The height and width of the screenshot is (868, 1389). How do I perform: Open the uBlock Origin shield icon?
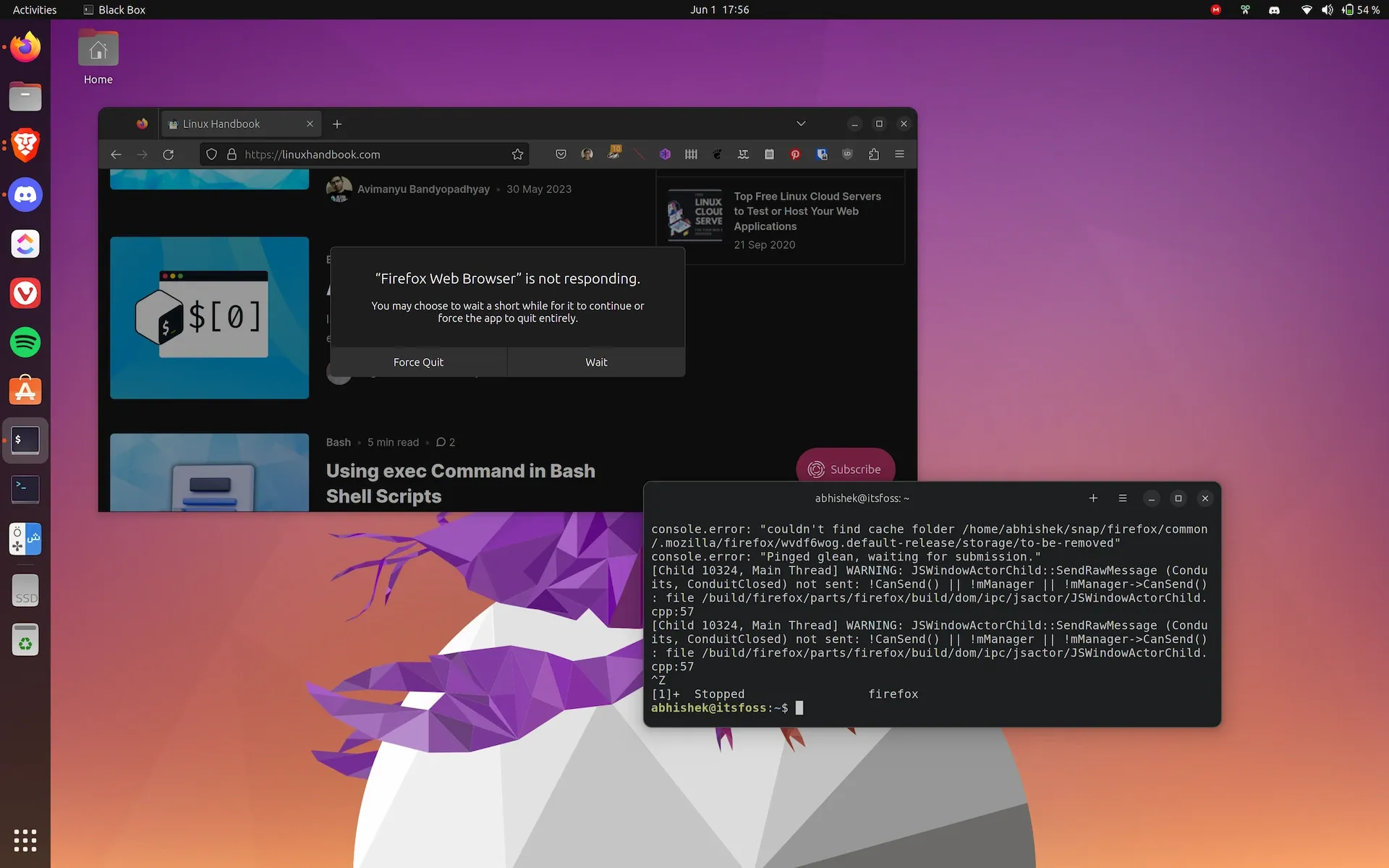coord(847,154)
